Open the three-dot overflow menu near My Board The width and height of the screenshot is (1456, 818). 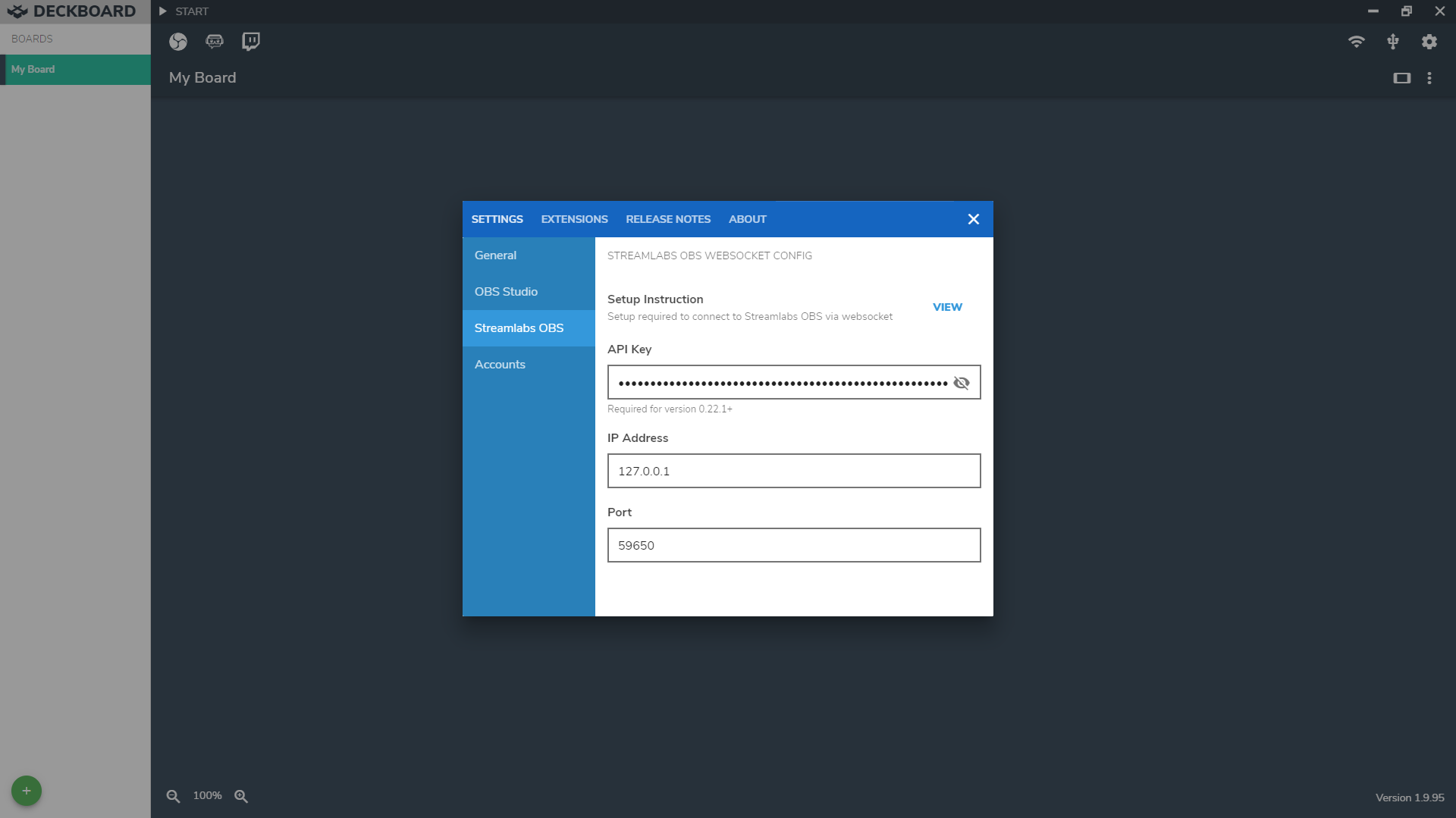pyautogui.click(x=1429, y=77)
